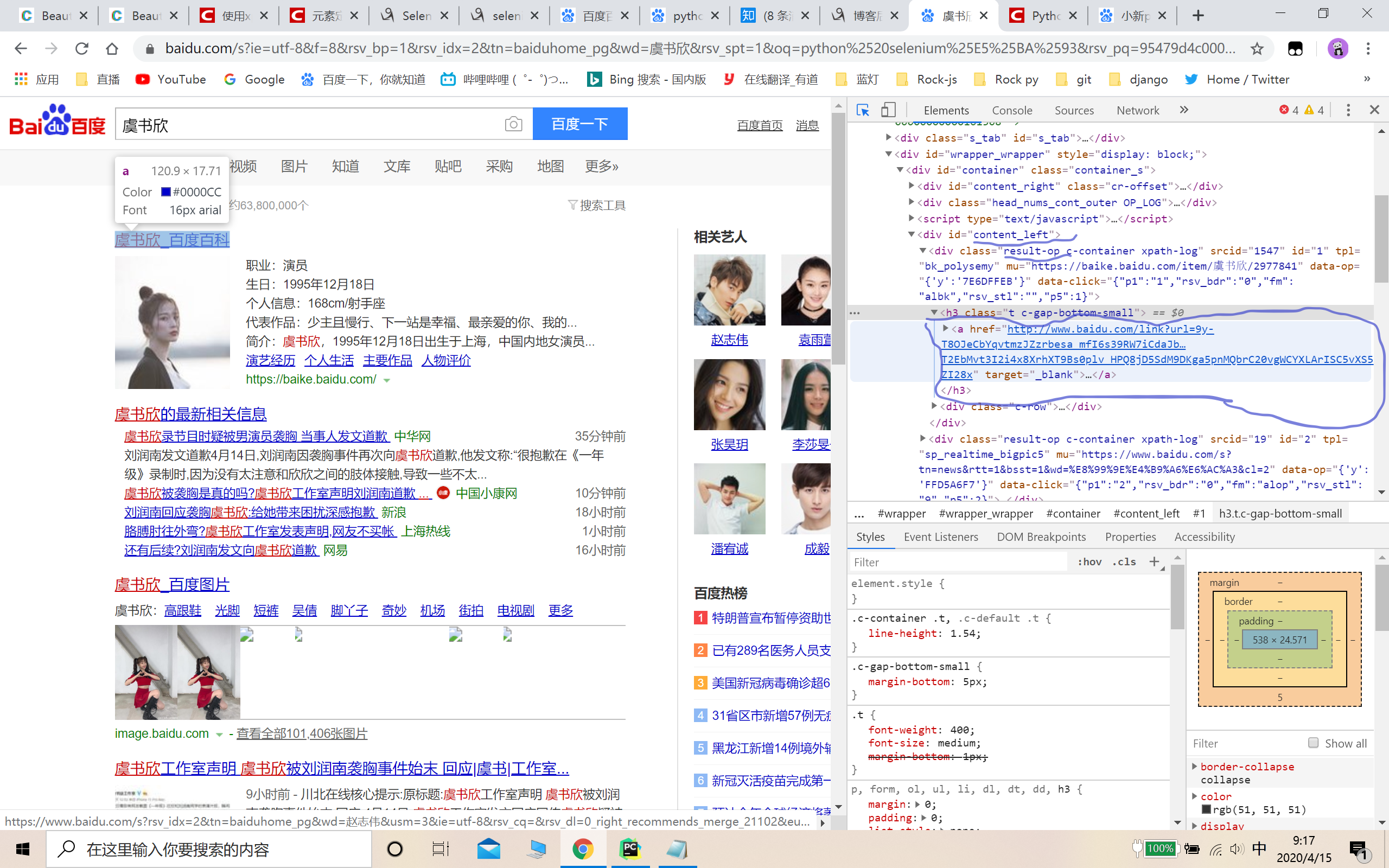Viewport: 1389px width, 868px height.
Task: Toggle the Show all checkbox in Computed panel
Action: (1313, 743)
